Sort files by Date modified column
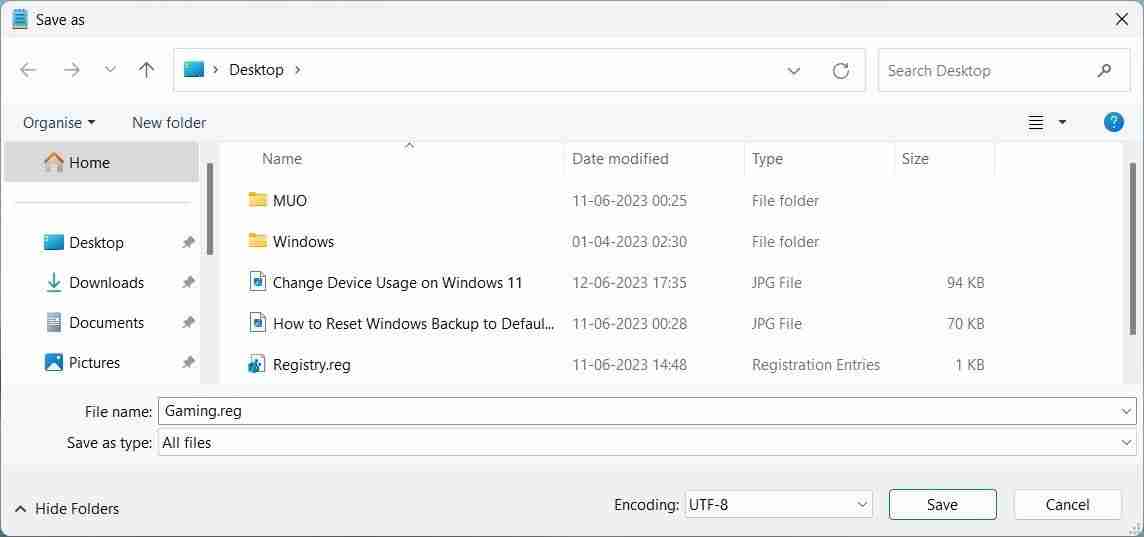The width and height of the screenshot is (1144, 537). tap(620, 158)
